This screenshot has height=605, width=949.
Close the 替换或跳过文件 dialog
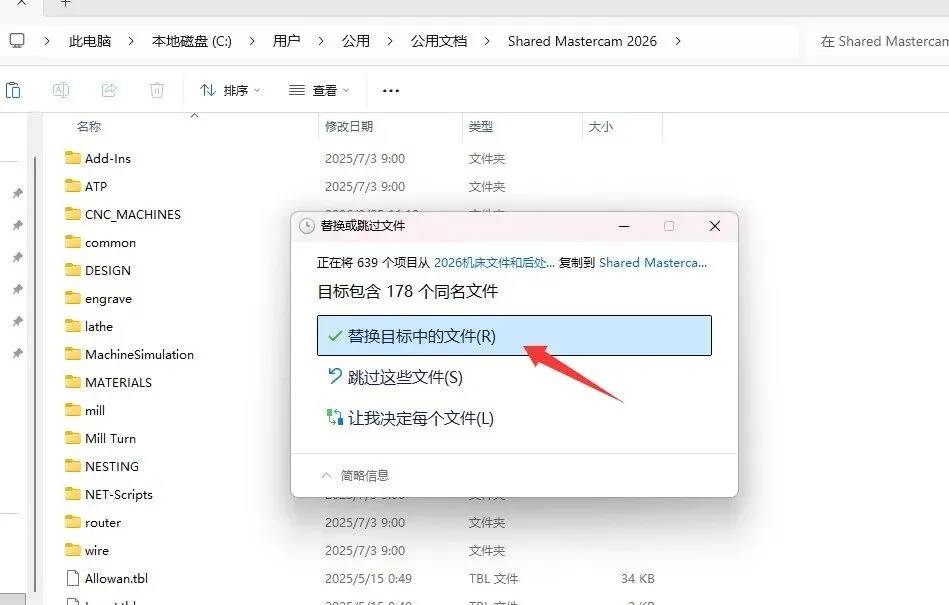point(715,226)
